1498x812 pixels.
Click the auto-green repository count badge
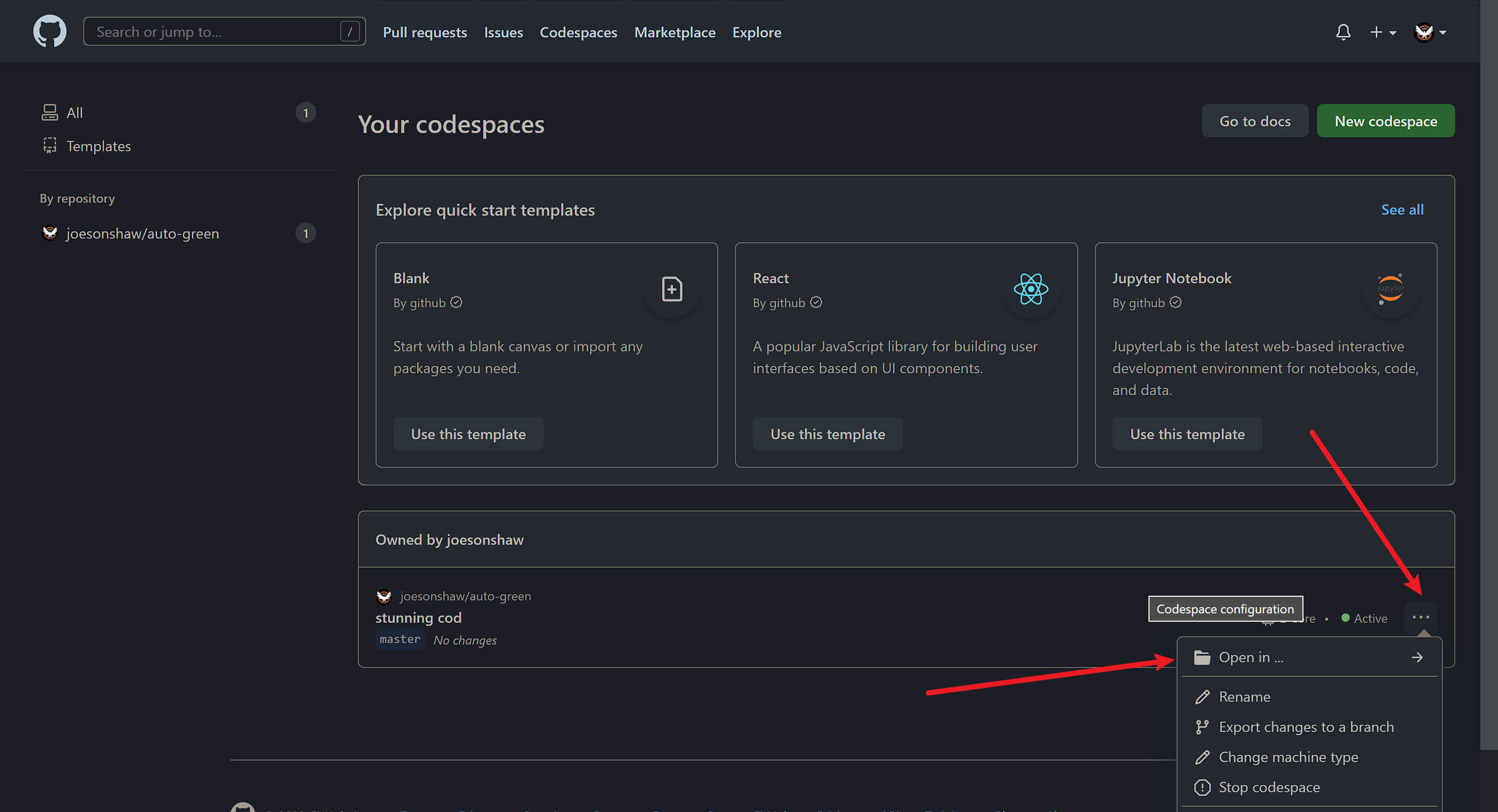click(x=305, y=233)
